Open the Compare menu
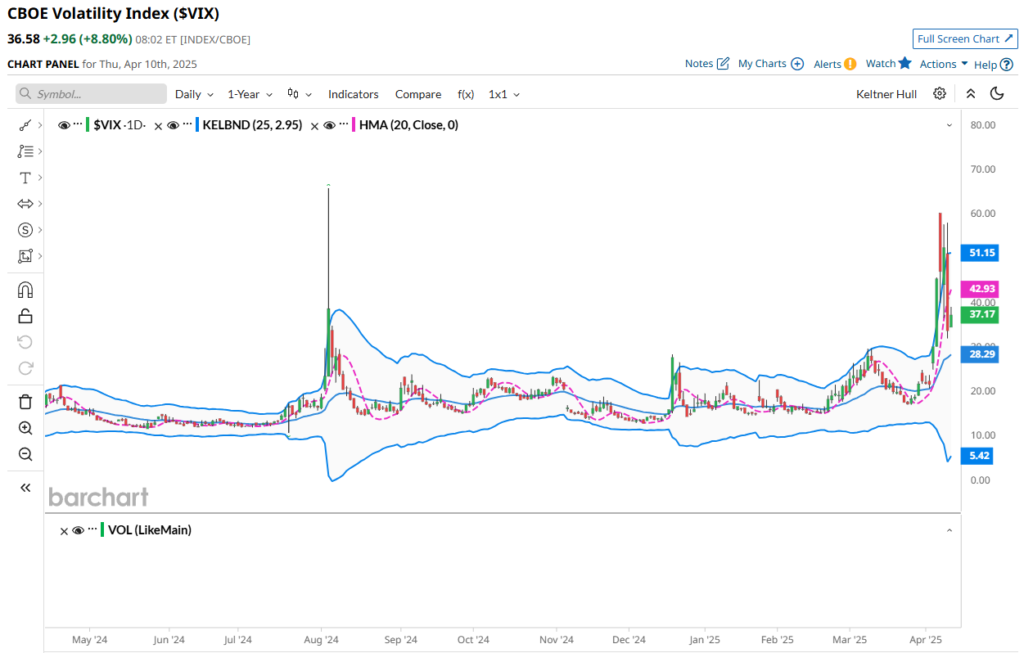Screen dimensions: 1024x653 click(418, 94)
